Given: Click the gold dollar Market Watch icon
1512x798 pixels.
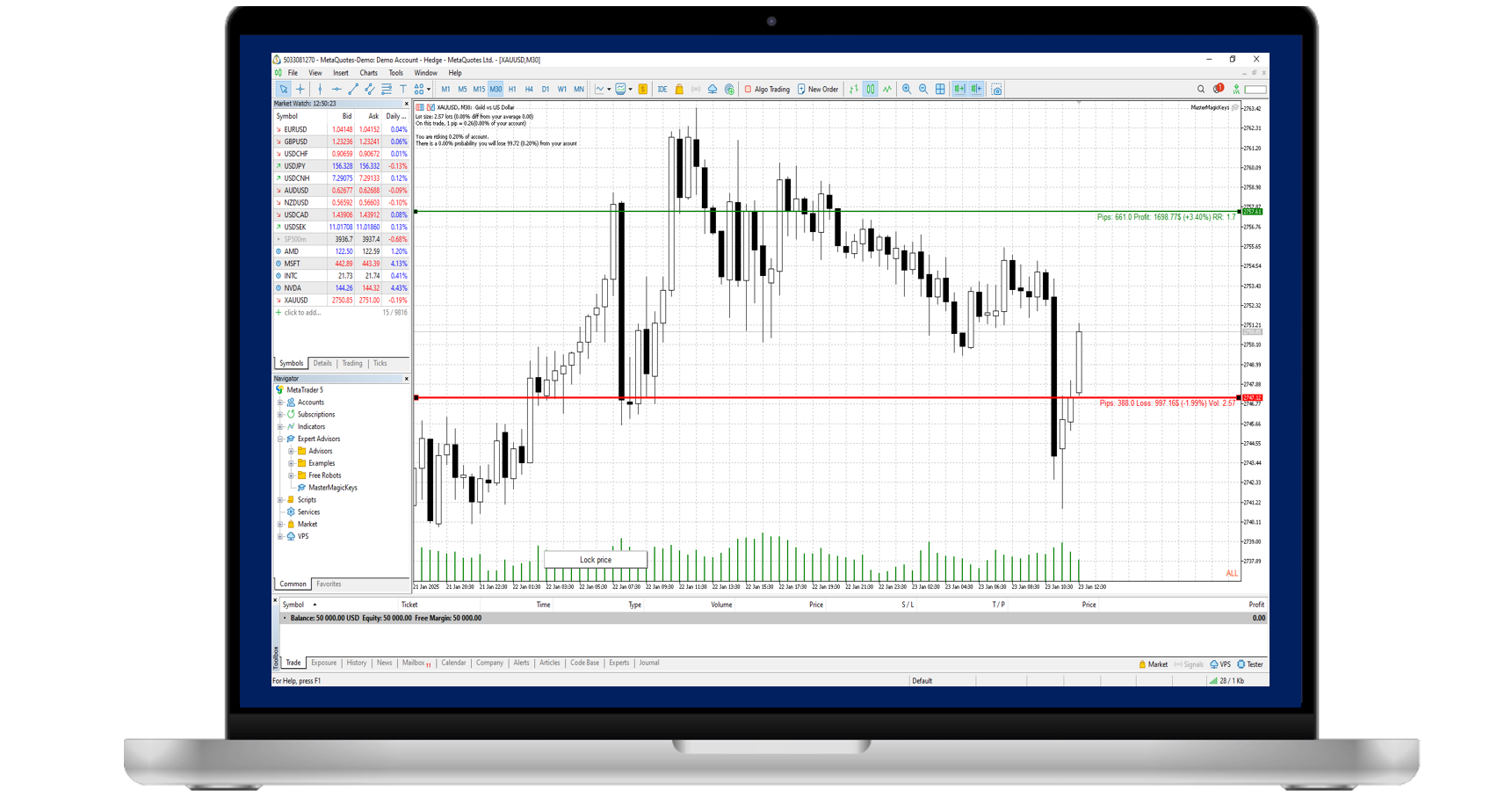Looking at the screenshot, I should point(643,89).
